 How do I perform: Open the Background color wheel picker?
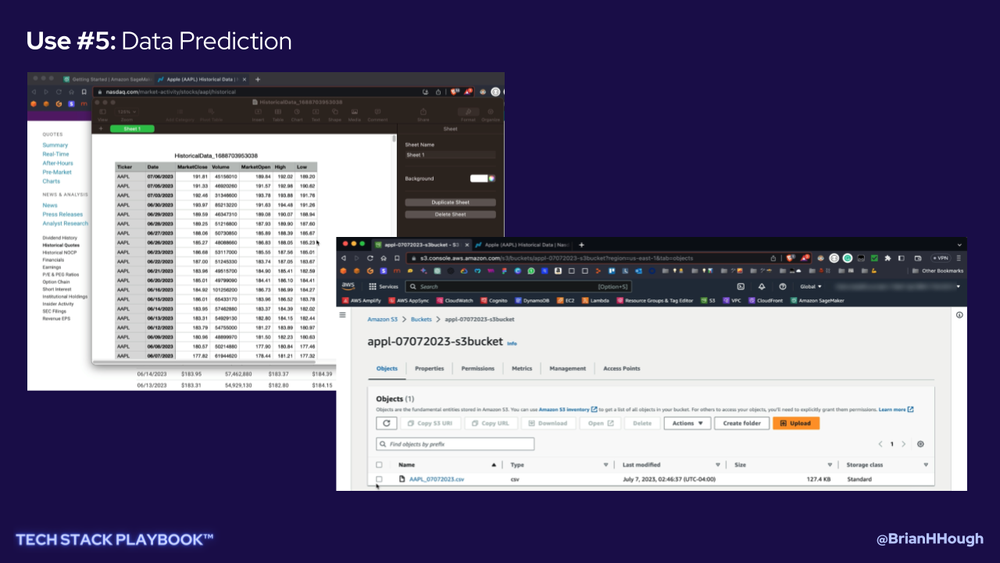pos(492,179)
